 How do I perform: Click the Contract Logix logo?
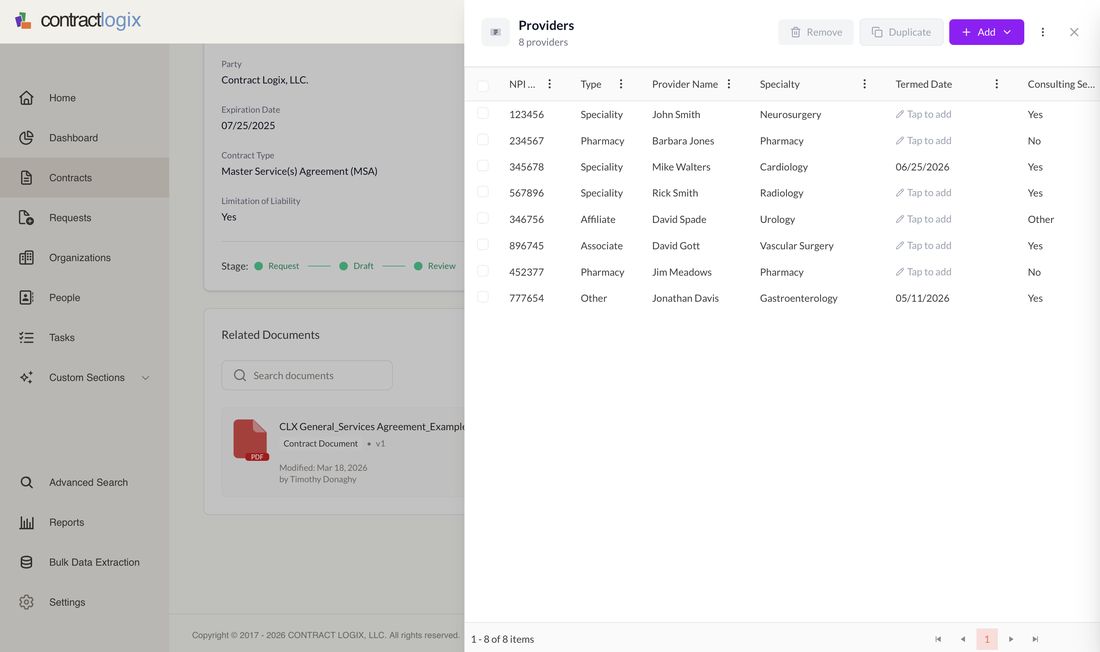(78, 20)
